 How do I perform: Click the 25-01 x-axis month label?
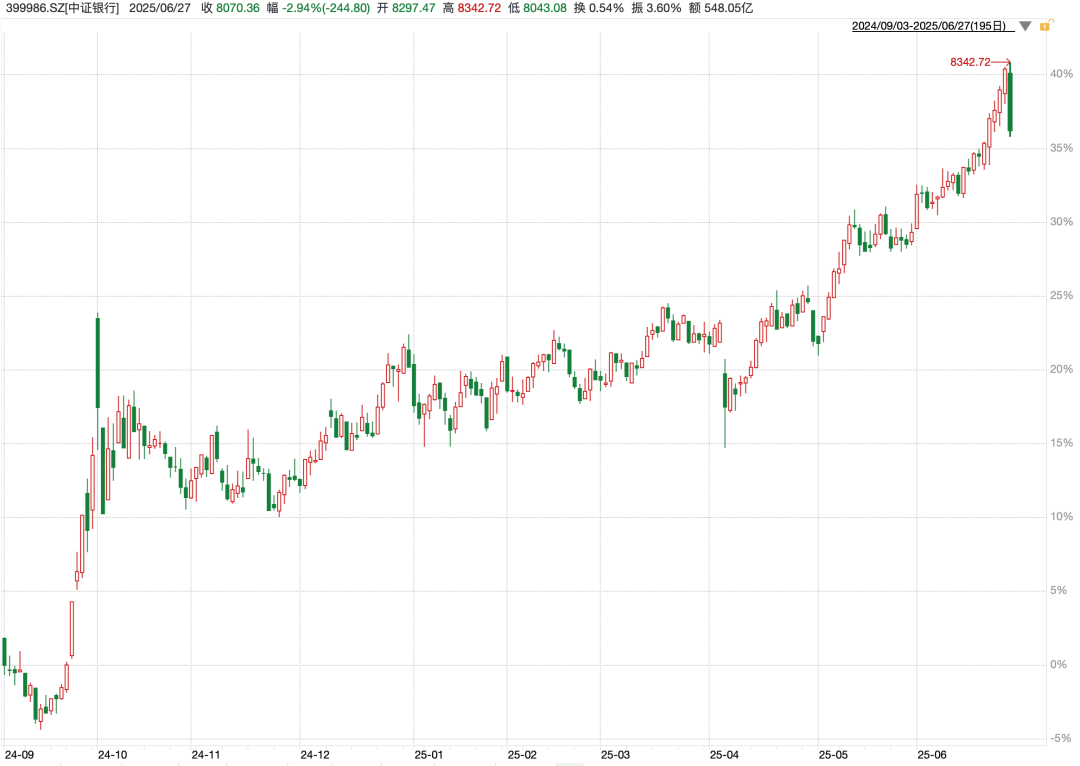coord(428,755)
